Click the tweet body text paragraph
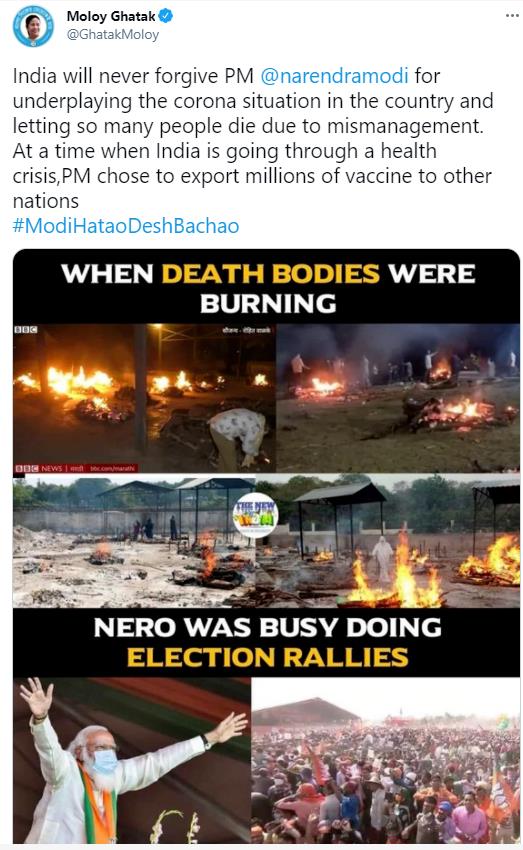Screen dimensions: 523x850 [253, 138]
